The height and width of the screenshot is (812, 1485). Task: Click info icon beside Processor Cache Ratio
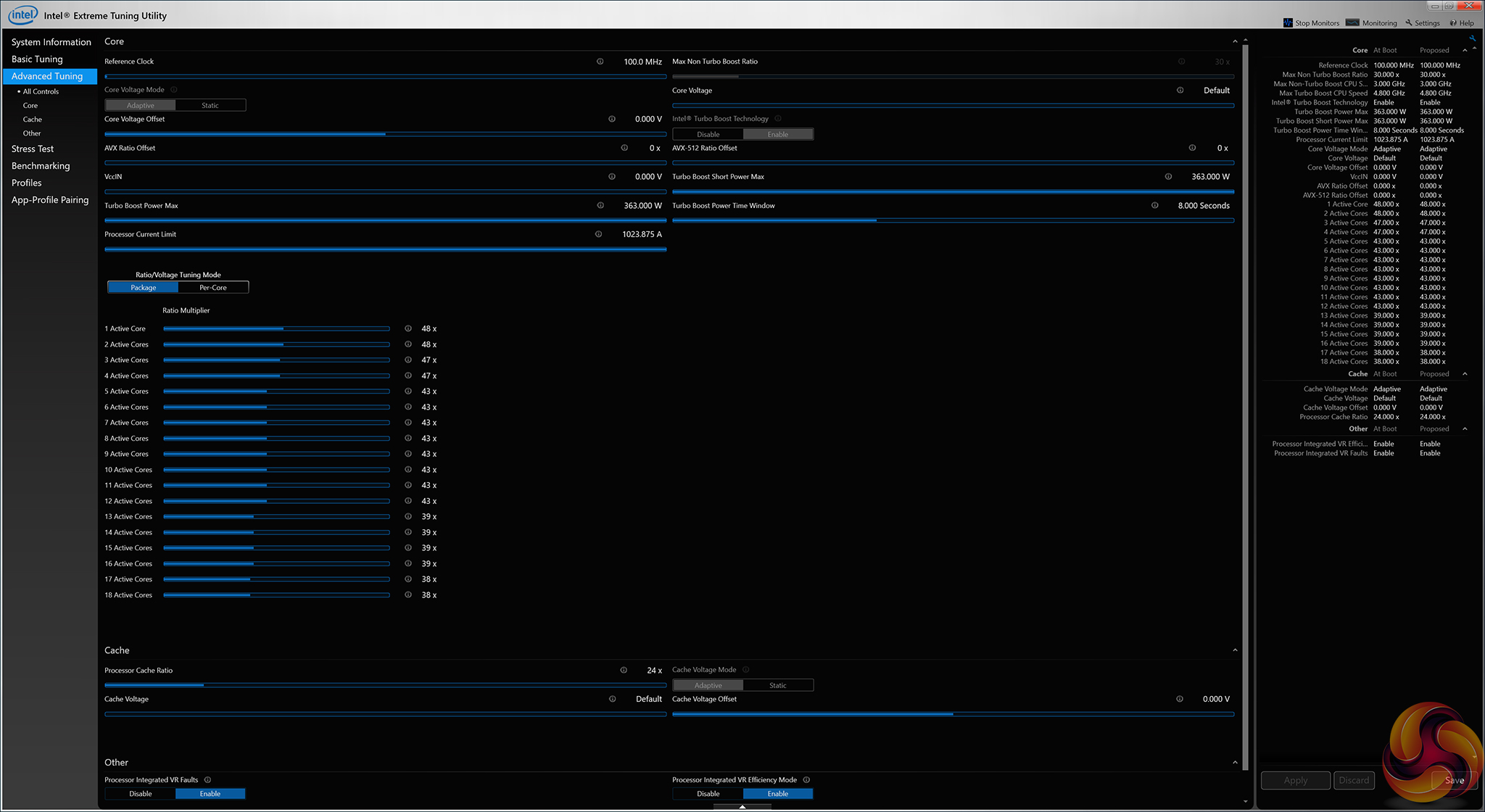624,670
